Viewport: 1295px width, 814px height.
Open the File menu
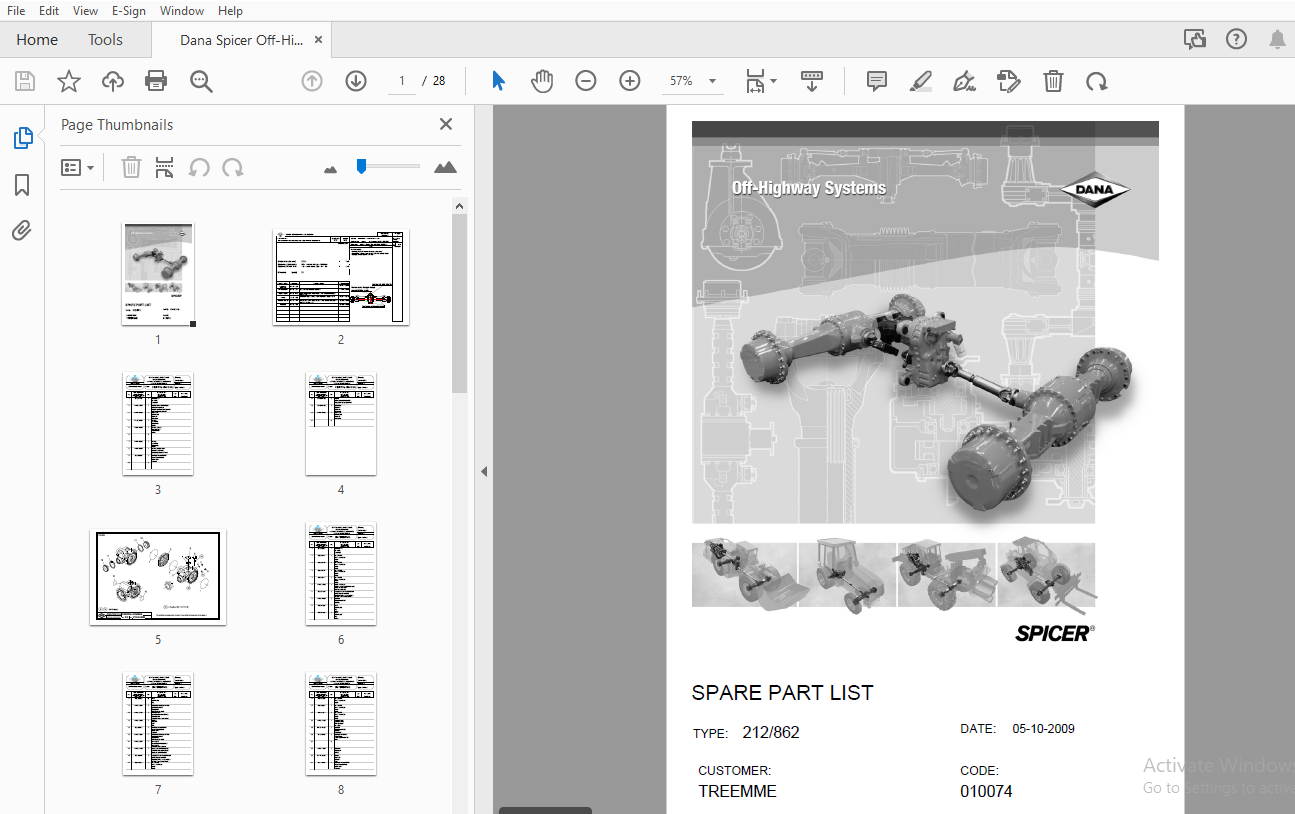[16, 10]
